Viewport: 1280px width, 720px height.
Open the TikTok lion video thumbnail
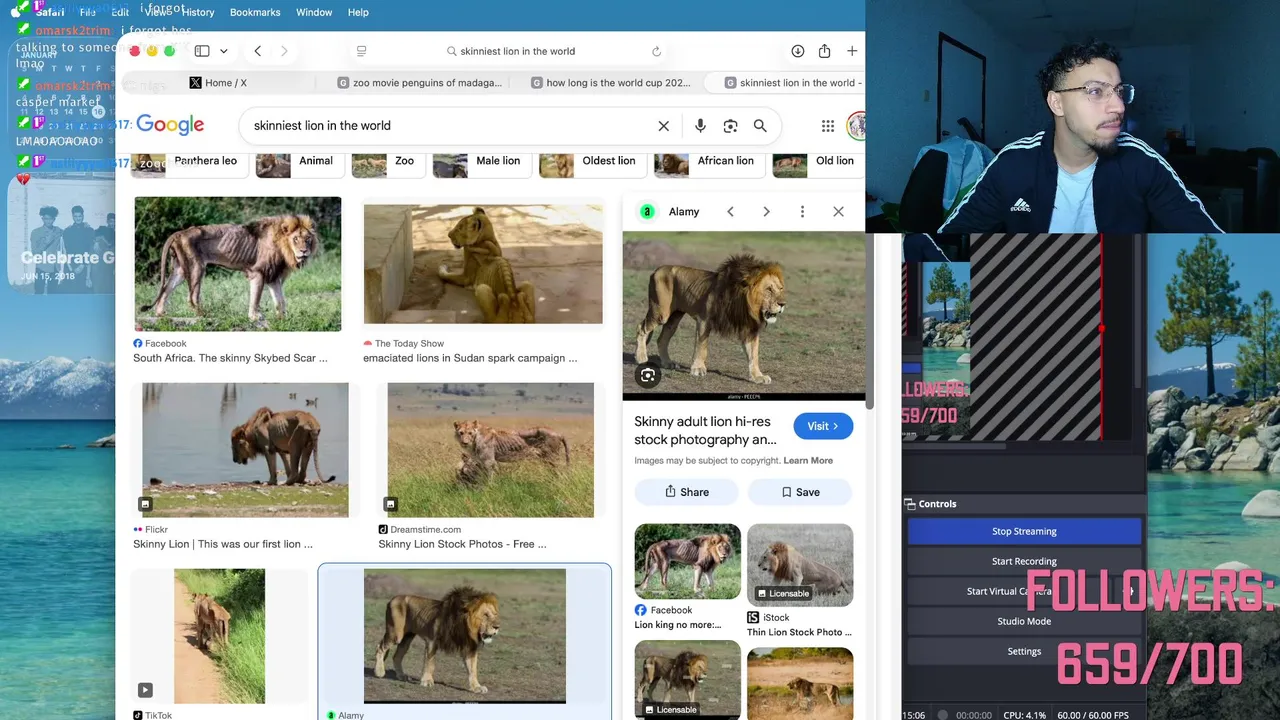click(219, 636)
